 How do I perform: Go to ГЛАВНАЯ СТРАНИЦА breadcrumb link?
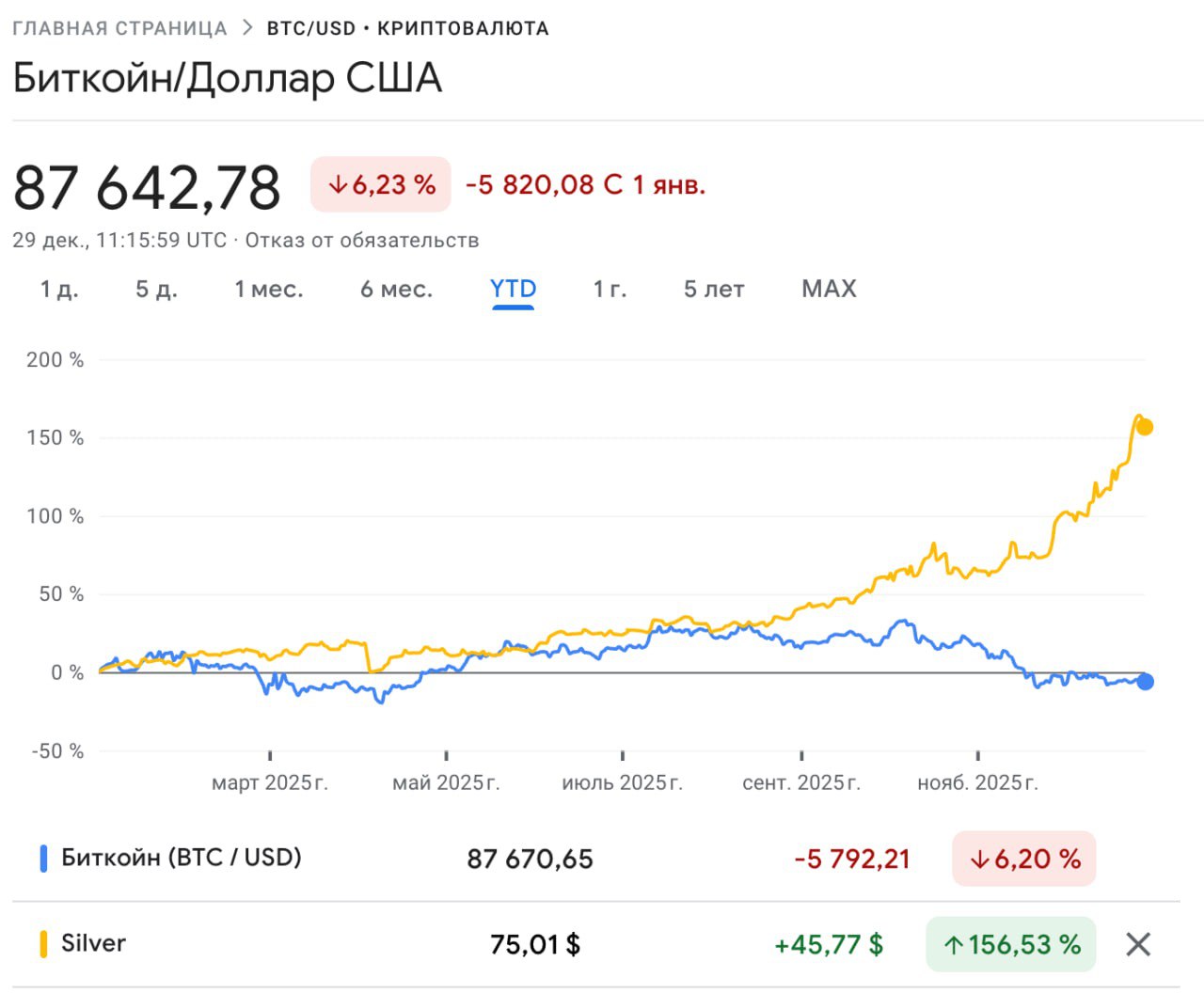(119, 28)
